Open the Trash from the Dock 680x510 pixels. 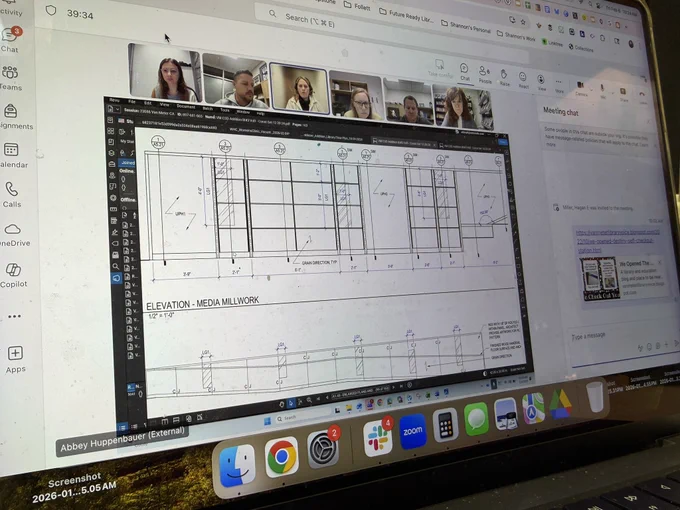(595, 396)
